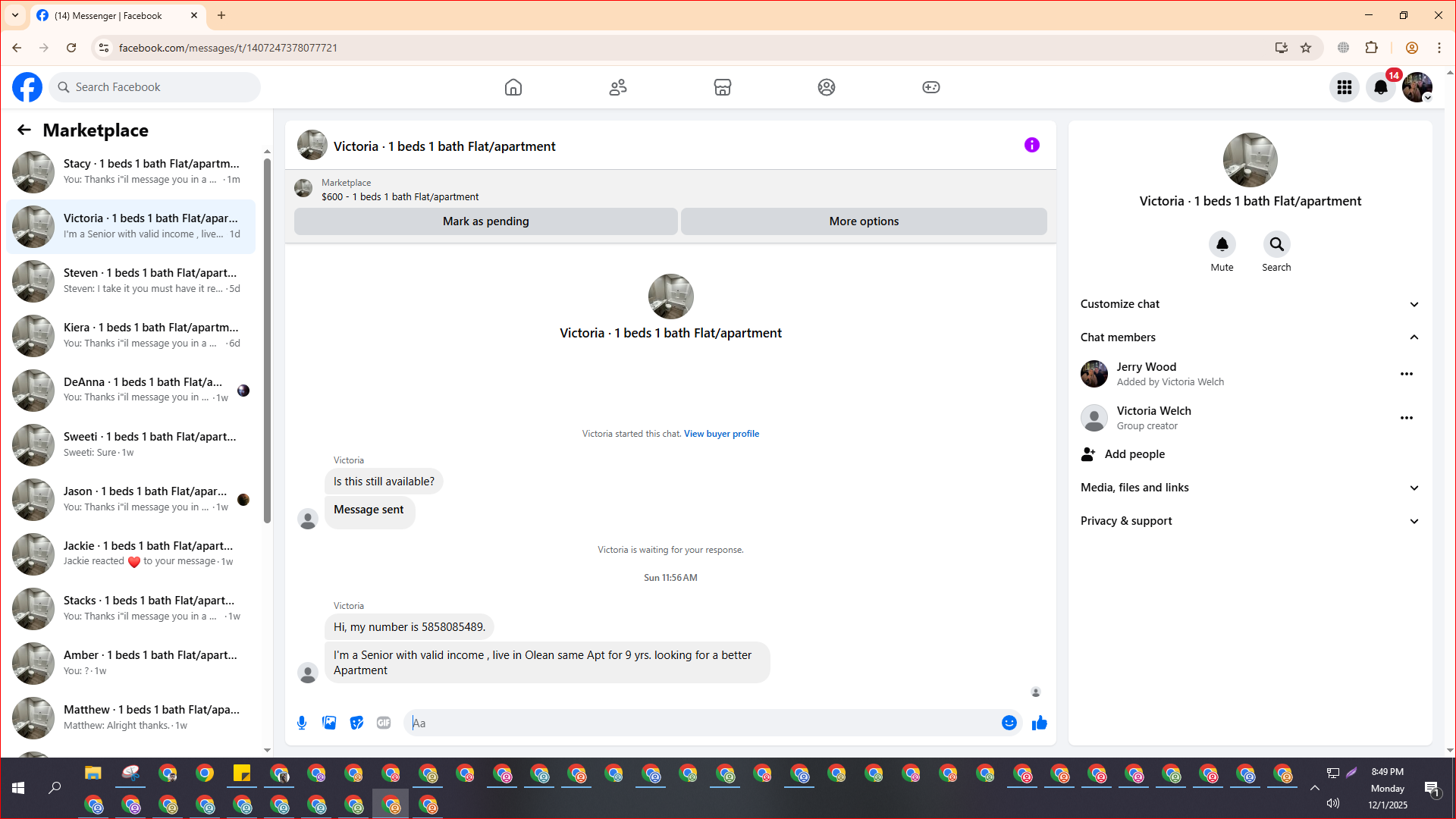
Task: Open notifications bell with 14 badge
Action: click(x=1381, y=87)
